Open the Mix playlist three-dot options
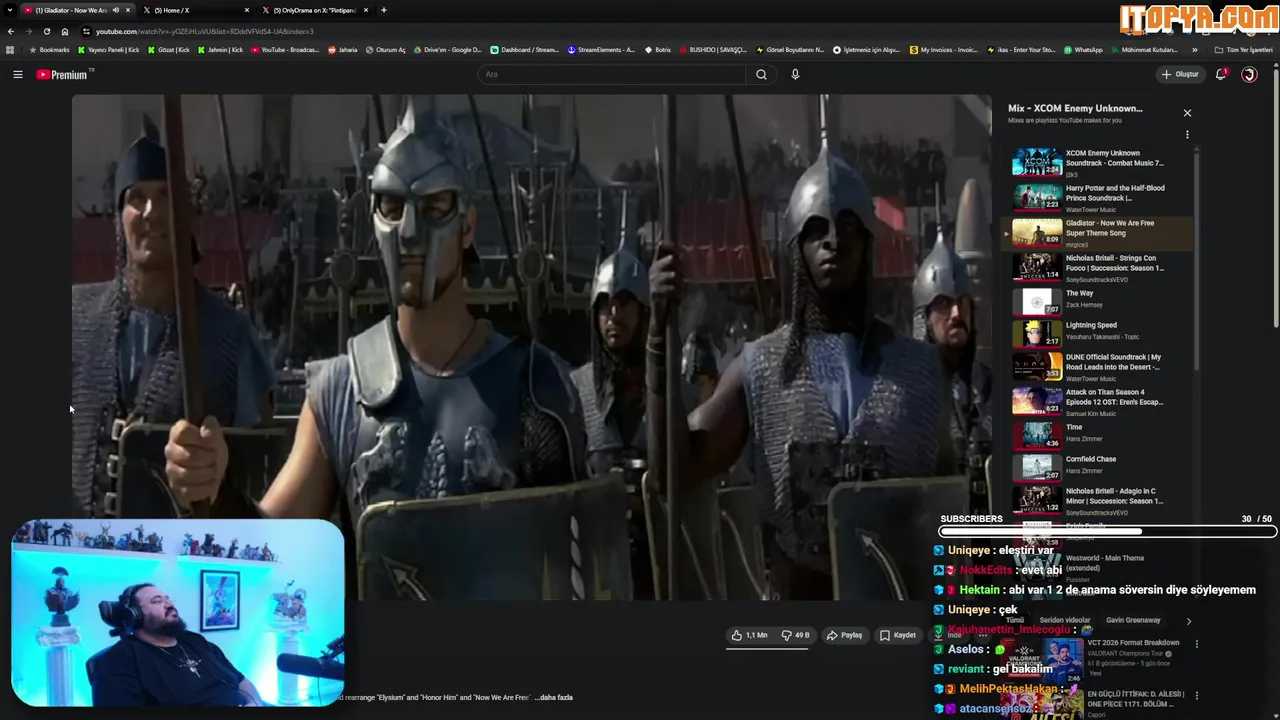 click(x=1187, y=135)
